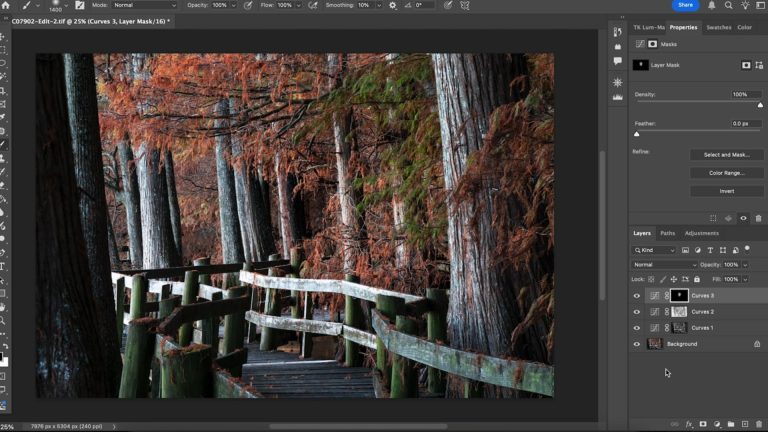Expand the brush Mode dropdown in options bar

point(144,5)
